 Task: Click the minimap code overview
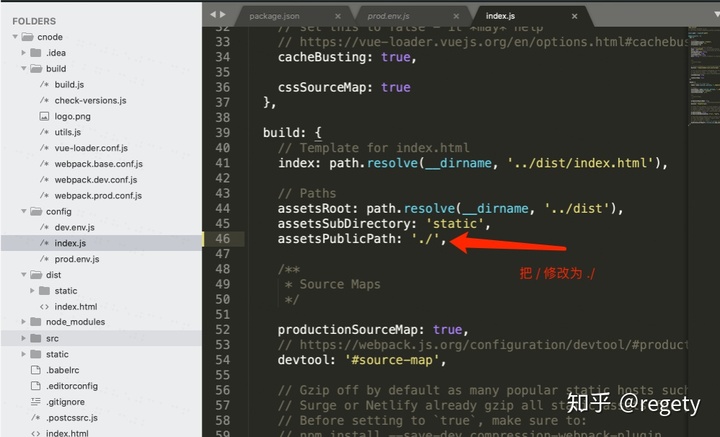(x=703, y=76)
